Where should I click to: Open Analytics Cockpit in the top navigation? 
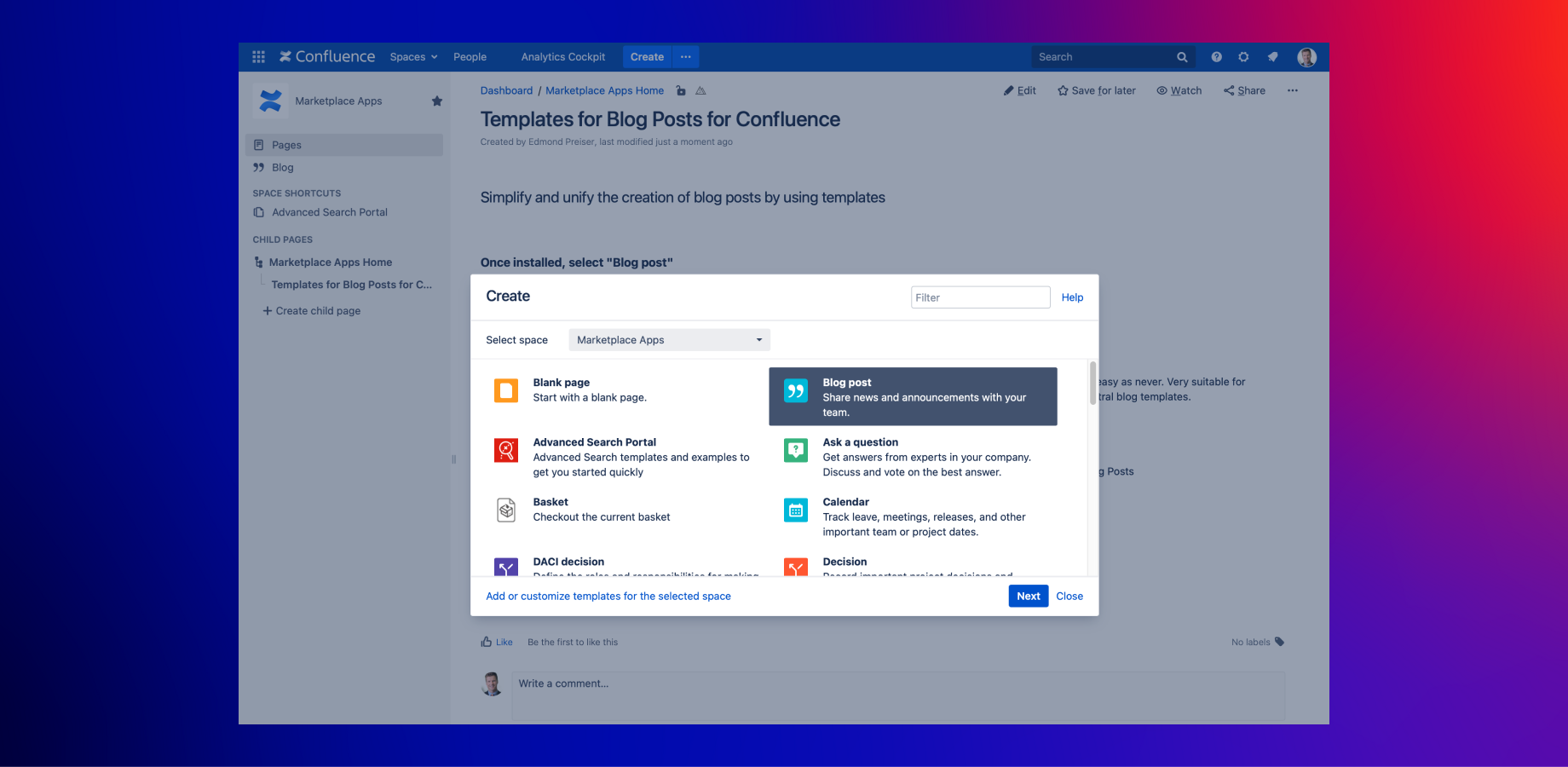[x=563, y=57]
